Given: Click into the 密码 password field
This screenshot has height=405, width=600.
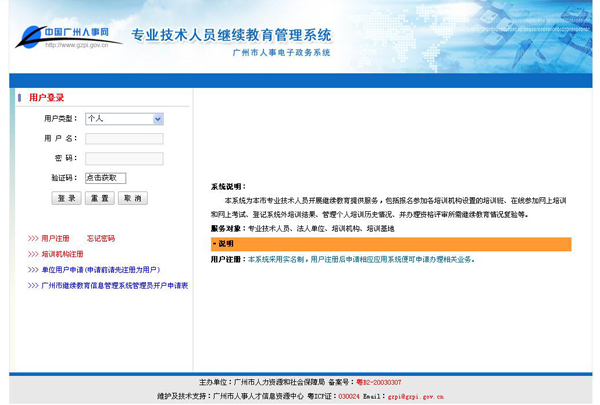Looking at the screenshot, I should pos(124,158).
